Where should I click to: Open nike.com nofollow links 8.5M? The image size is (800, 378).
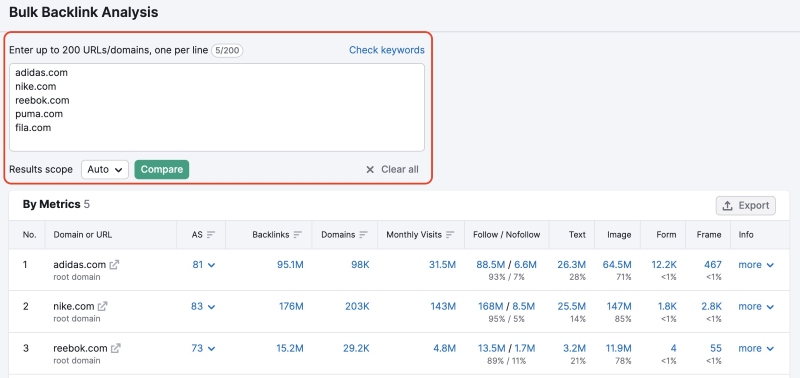[524, 307]
